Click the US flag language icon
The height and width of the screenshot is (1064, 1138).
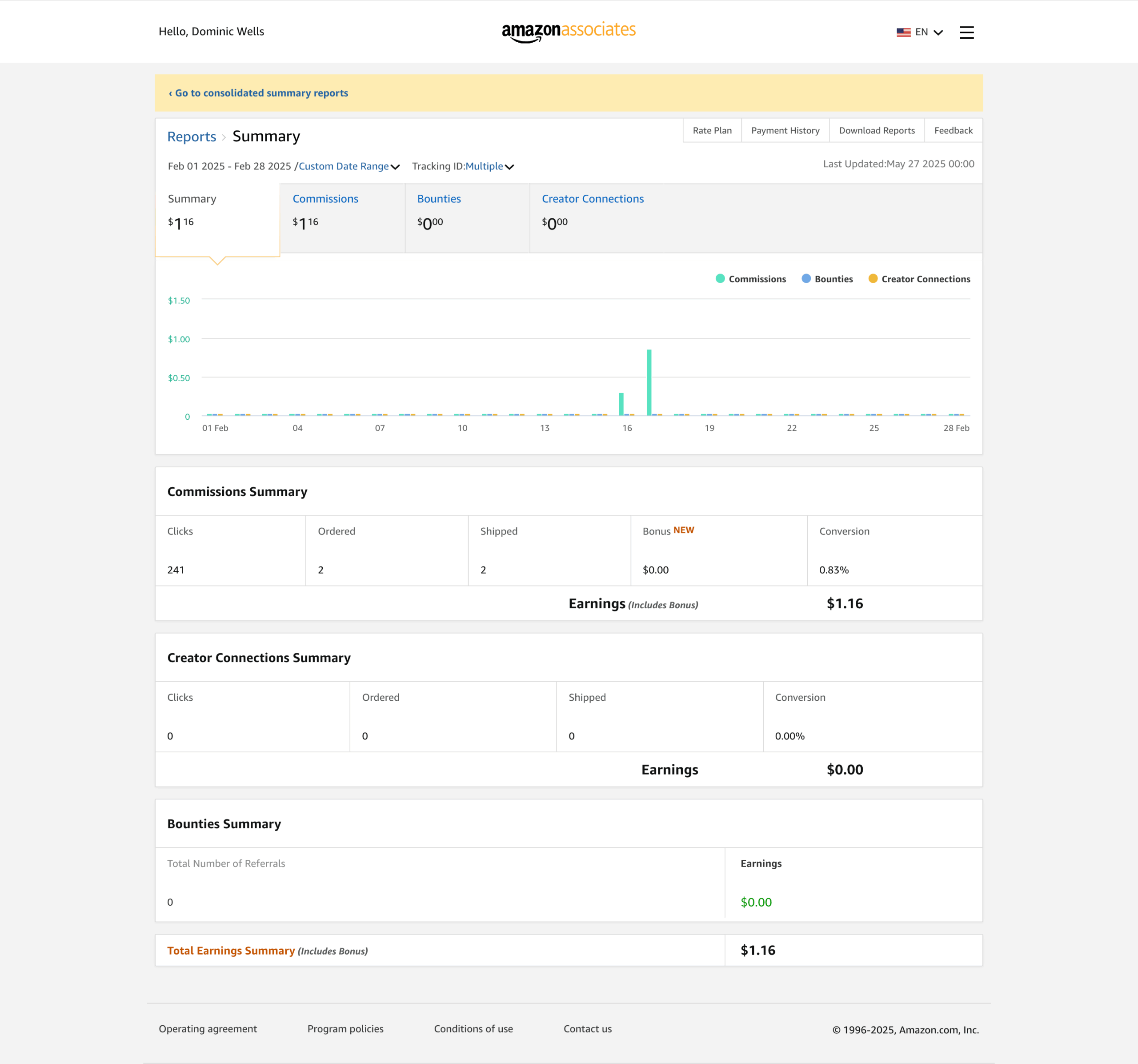(x=903, y=32)
